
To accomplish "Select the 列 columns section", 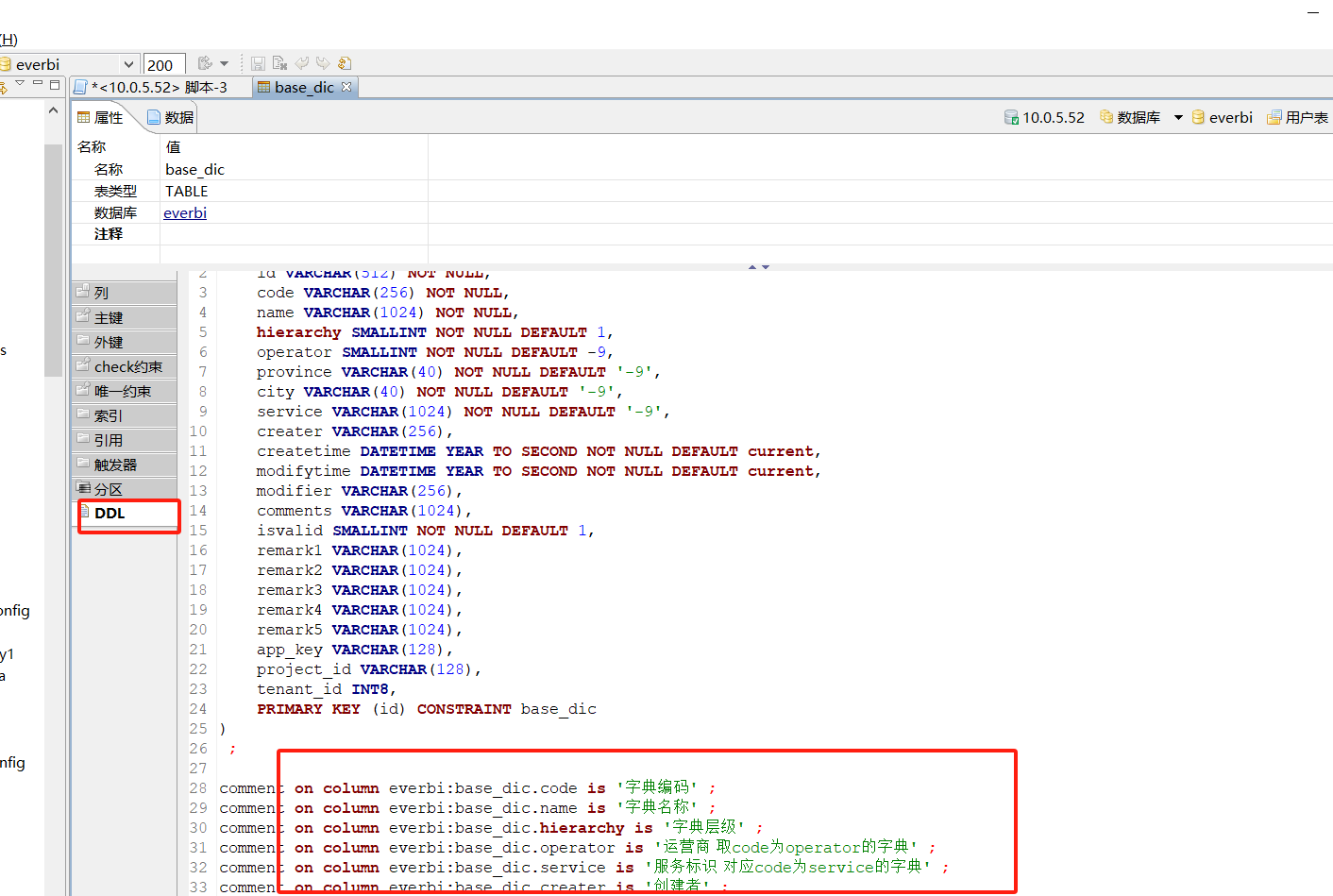I will 125,293.
